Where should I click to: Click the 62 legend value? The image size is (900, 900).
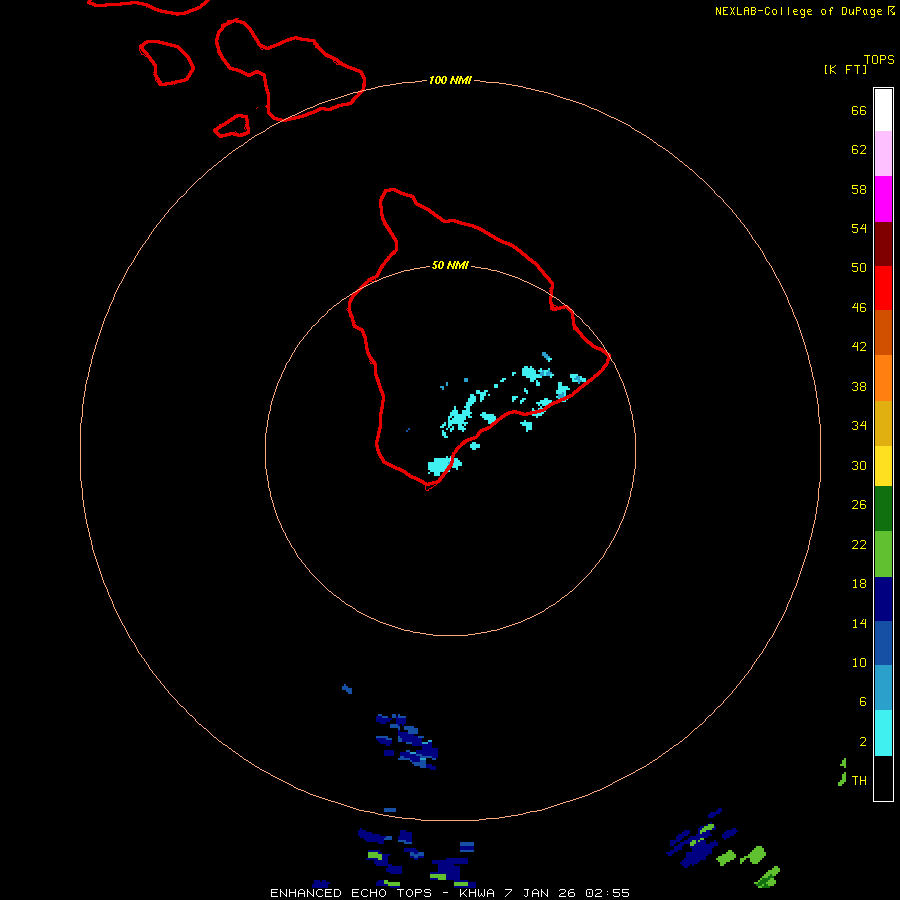pyautogui.click(x=859, y=150)
